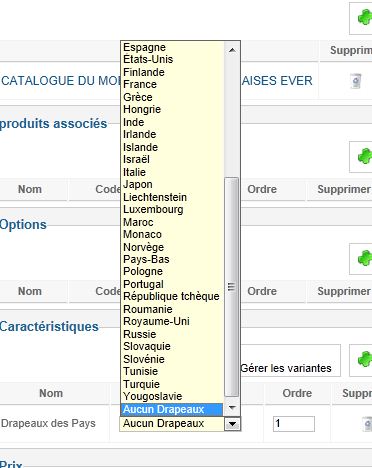Click green add icon beside Gérer les variantes
The image size is (372, 468).
pos(364,359)
